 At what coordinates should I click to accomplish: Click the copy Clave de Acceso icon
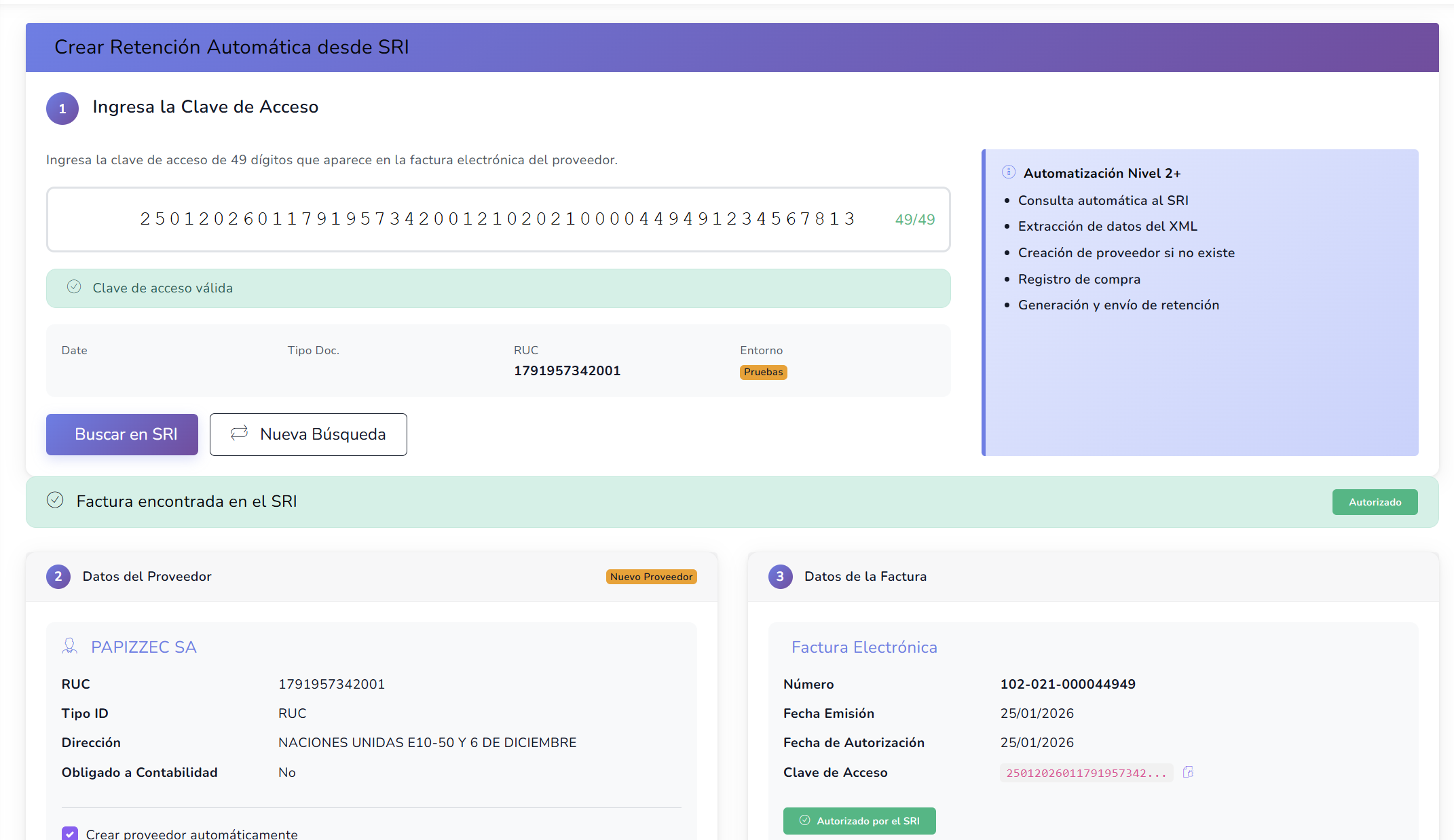(1188, 772)
